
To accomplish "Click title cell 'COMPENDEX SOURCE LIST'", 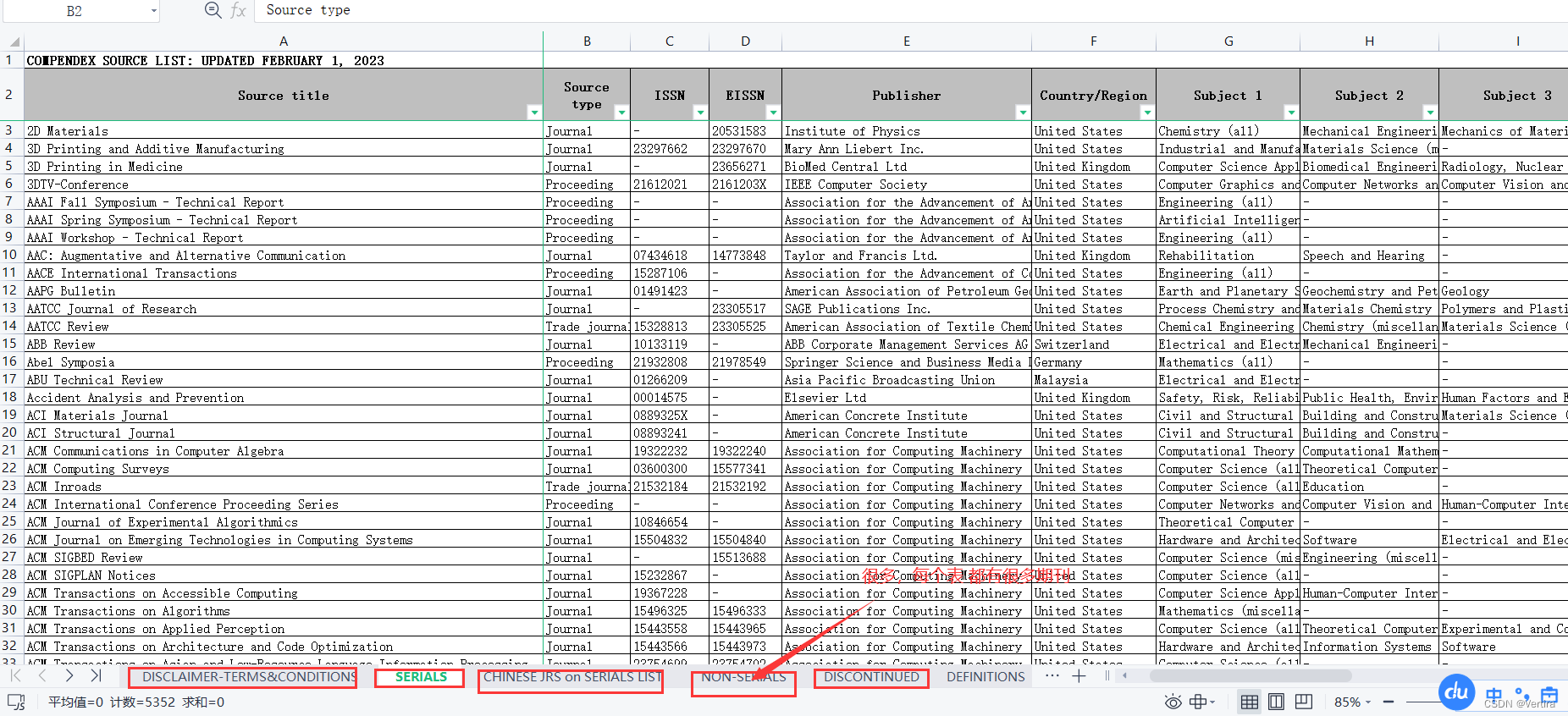I will (284, 60).
